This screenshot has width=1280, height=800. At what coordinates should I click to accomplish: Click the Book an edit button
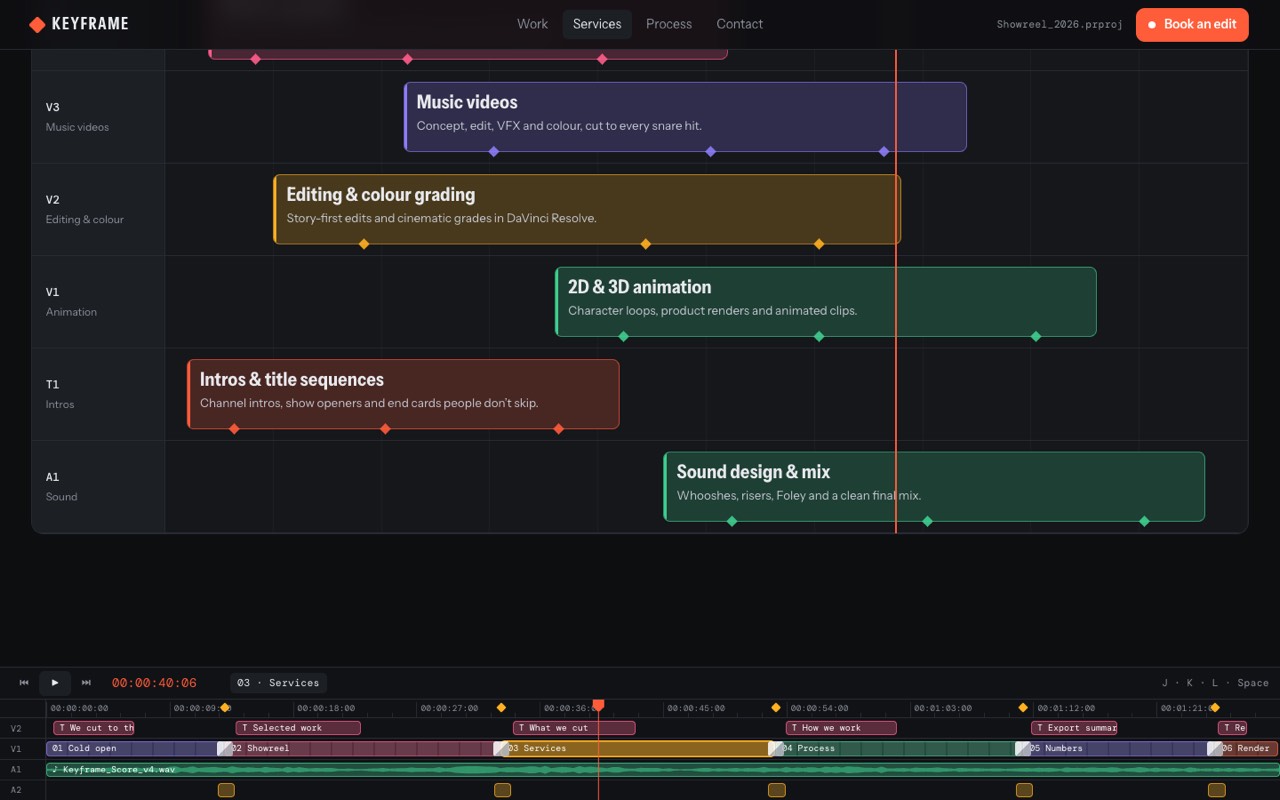pos(1192,24)
